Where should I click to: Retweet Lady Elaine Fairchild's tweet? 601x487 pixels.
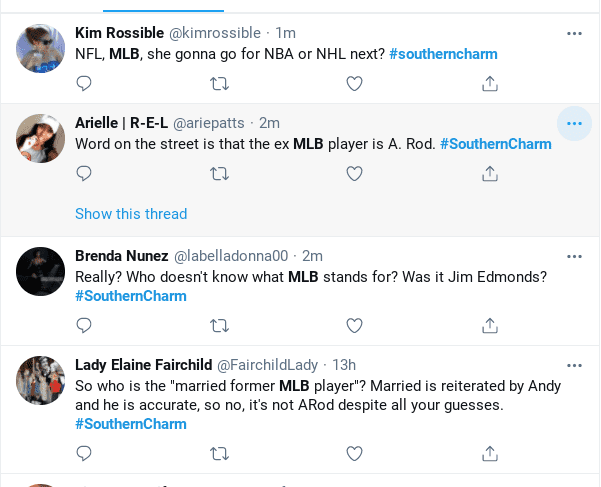click(218, 454)
